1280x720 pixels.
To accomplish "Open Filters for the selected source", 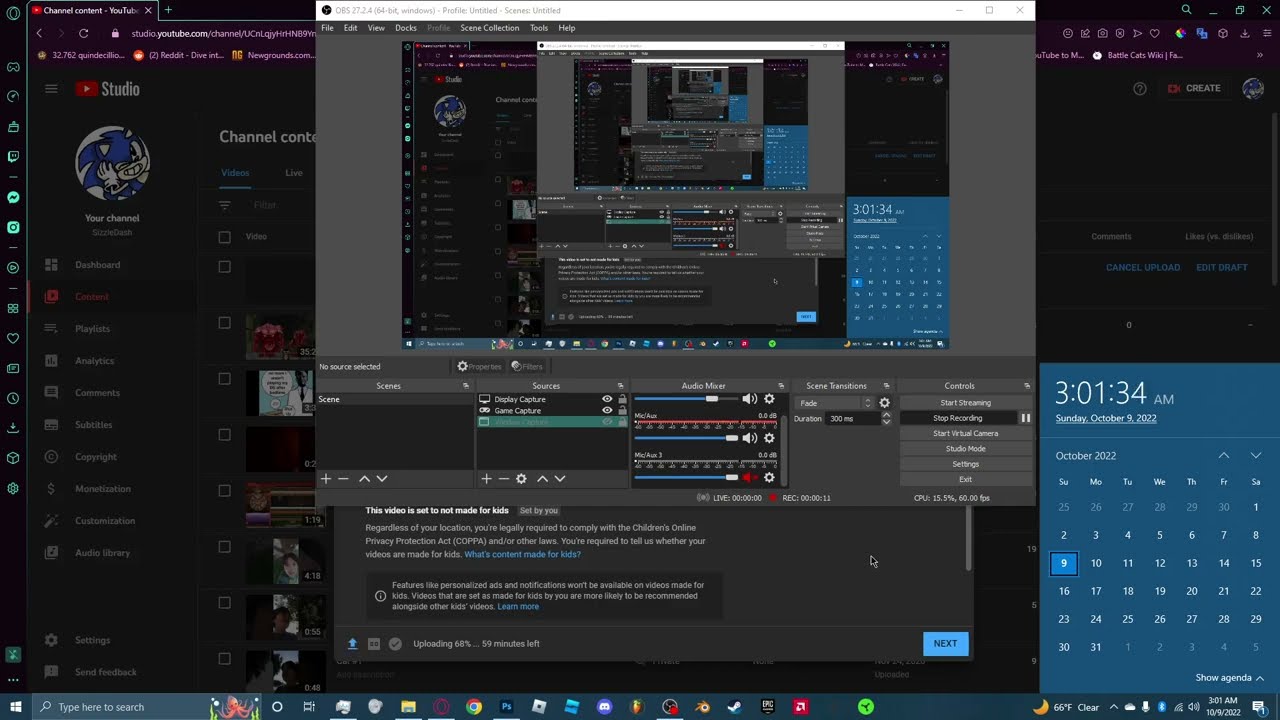I will click(527, 367).
